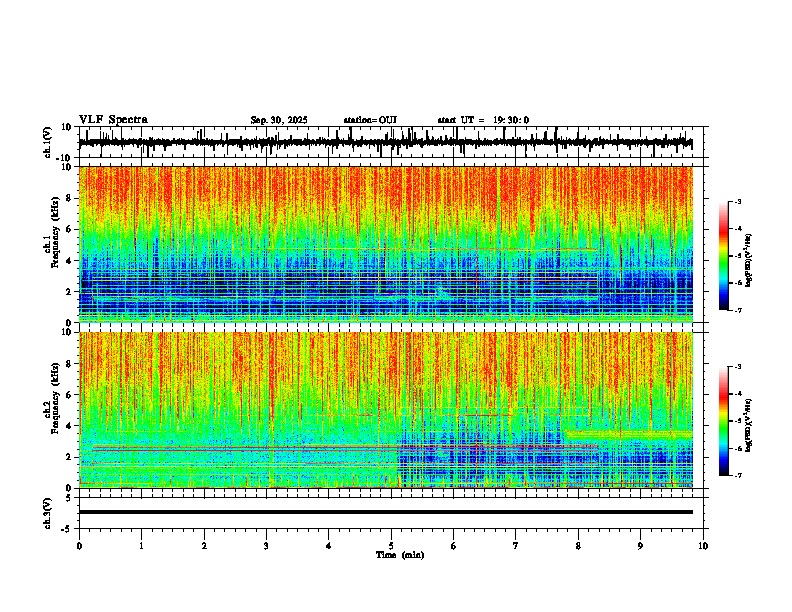Viewport: 792px width, 612px height.
Task: Click the ch.2 color bar unit label
Action: [748, 425]
